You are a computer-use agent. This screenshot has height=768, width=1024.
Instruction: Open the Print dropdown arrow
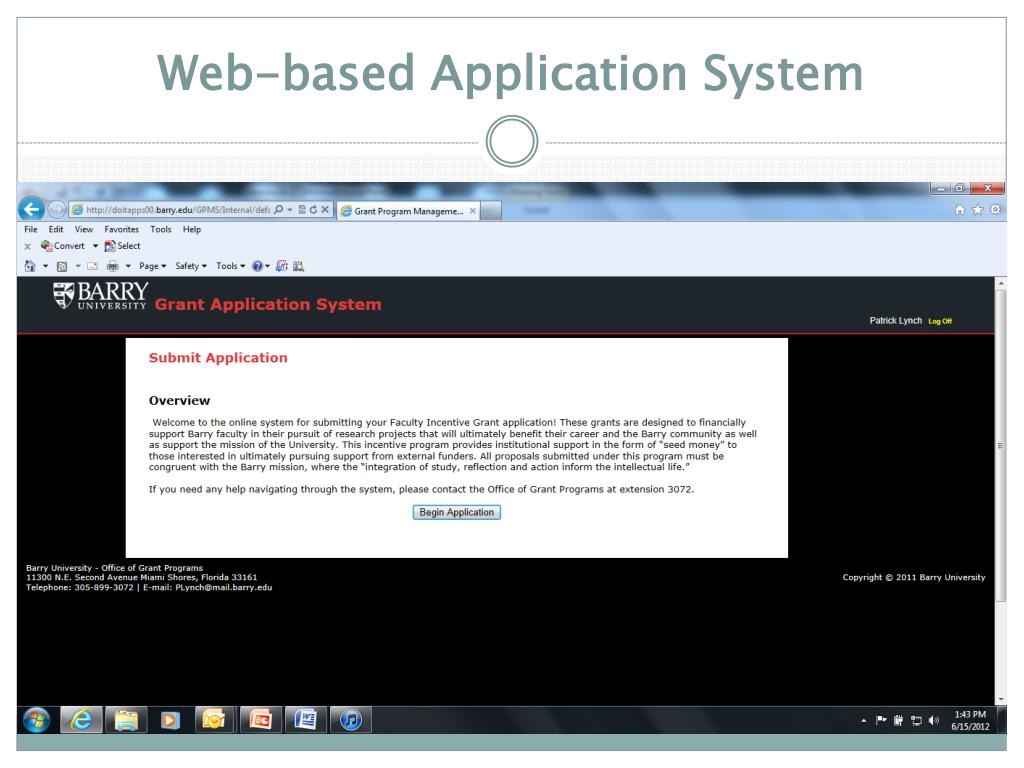[x=128, y=266]
